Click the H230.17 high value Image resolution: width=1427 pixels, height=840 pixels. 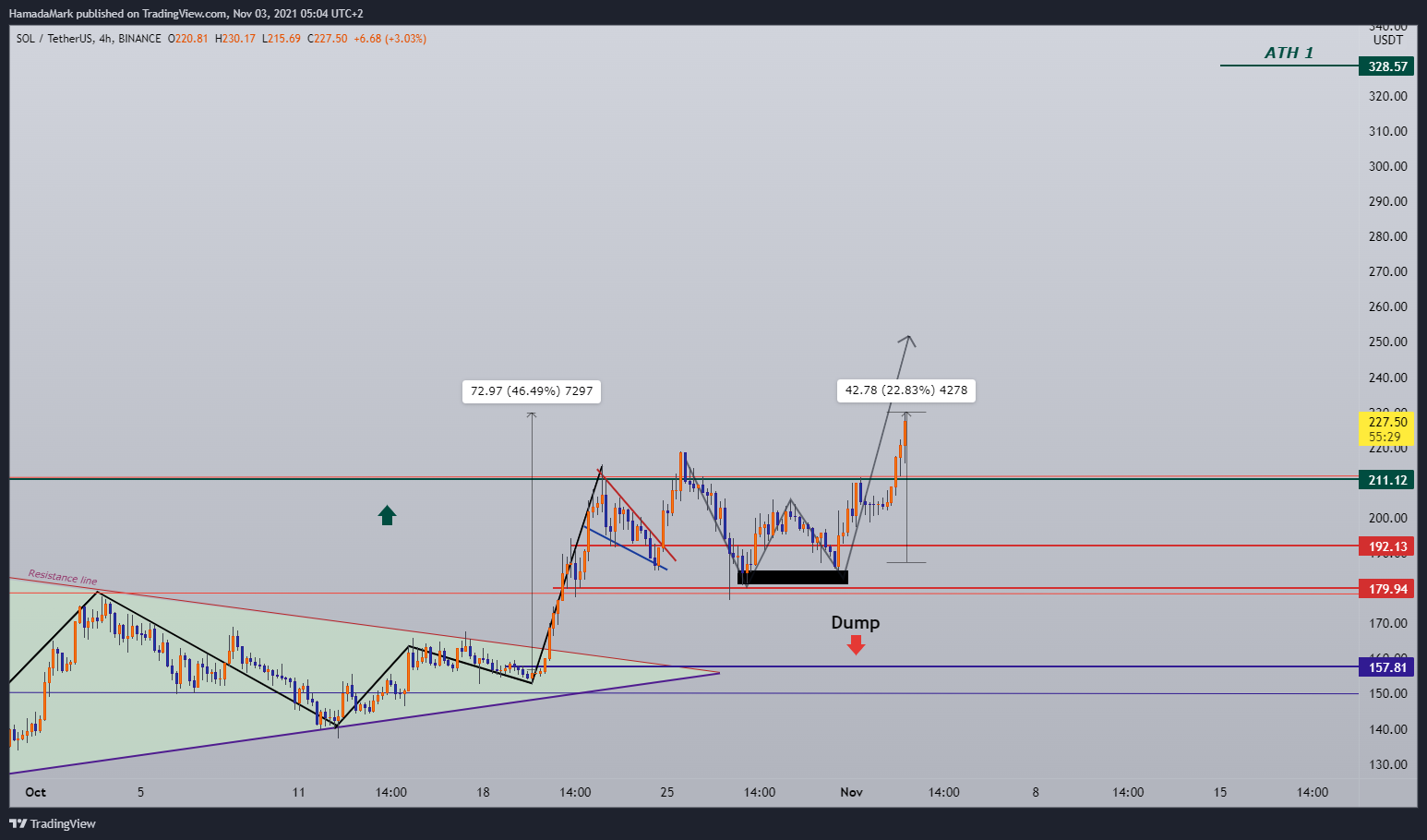point(234,39)
